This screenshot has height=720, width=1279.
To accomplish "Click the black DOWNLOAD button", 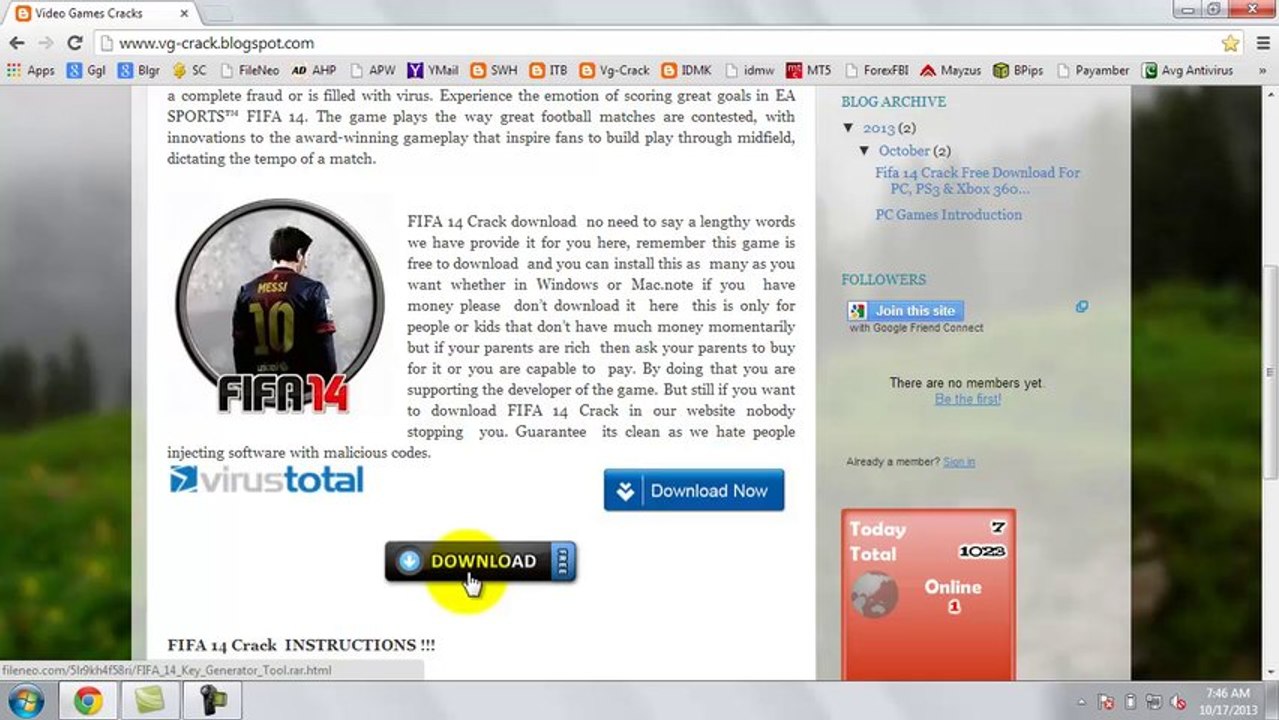I will [481, 561].
